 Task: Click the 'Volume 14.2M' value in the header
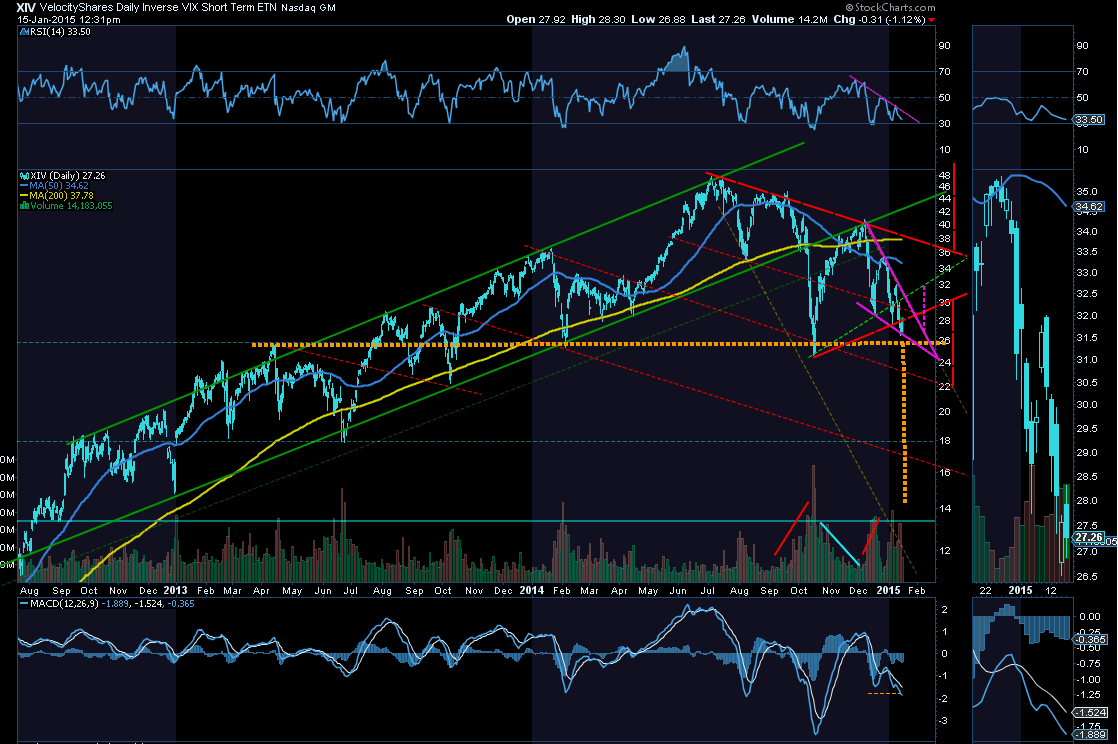789,19
